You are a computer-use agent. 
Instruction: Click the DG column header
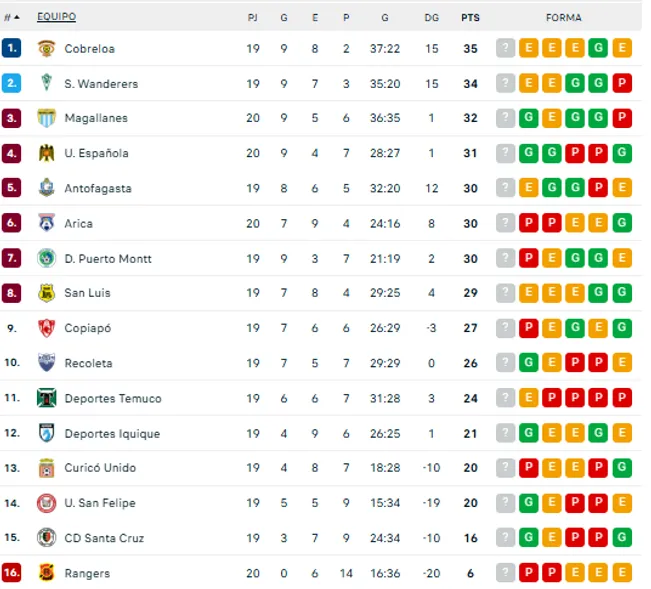click(x=431, y=18)
